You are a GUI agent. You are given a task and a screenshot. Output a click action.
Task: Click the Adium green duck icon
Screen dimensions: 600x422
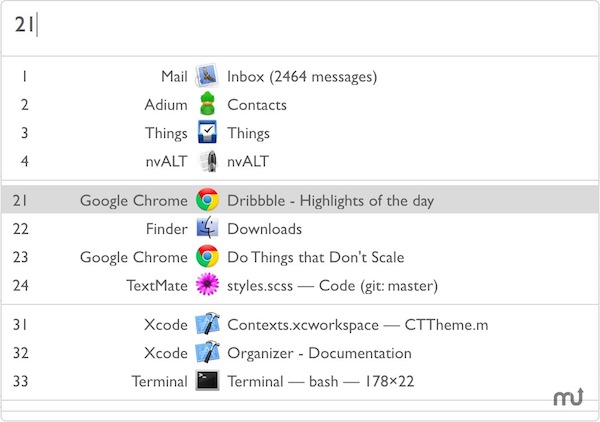[x=207, y=104]
